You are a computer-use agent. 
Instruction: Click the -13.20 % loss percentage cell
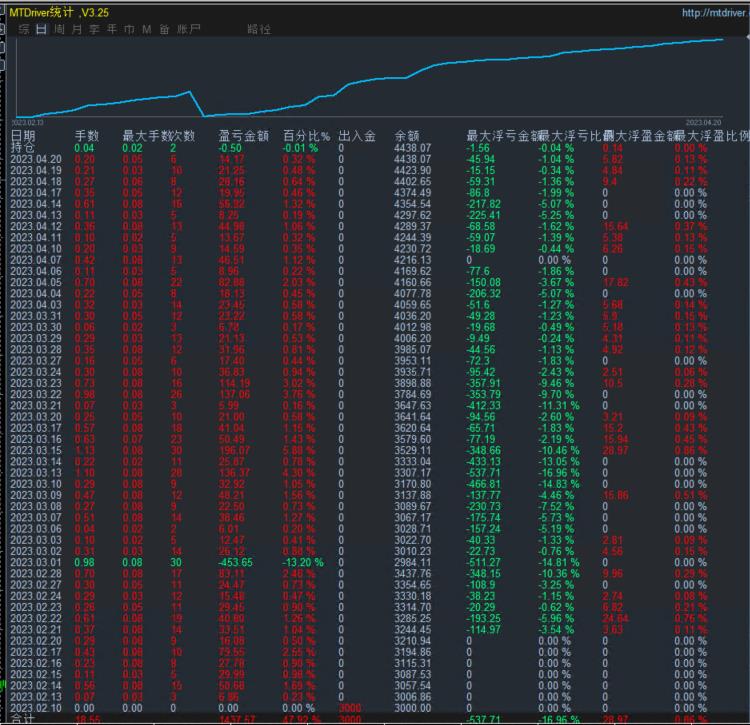[x=303, y=562]
